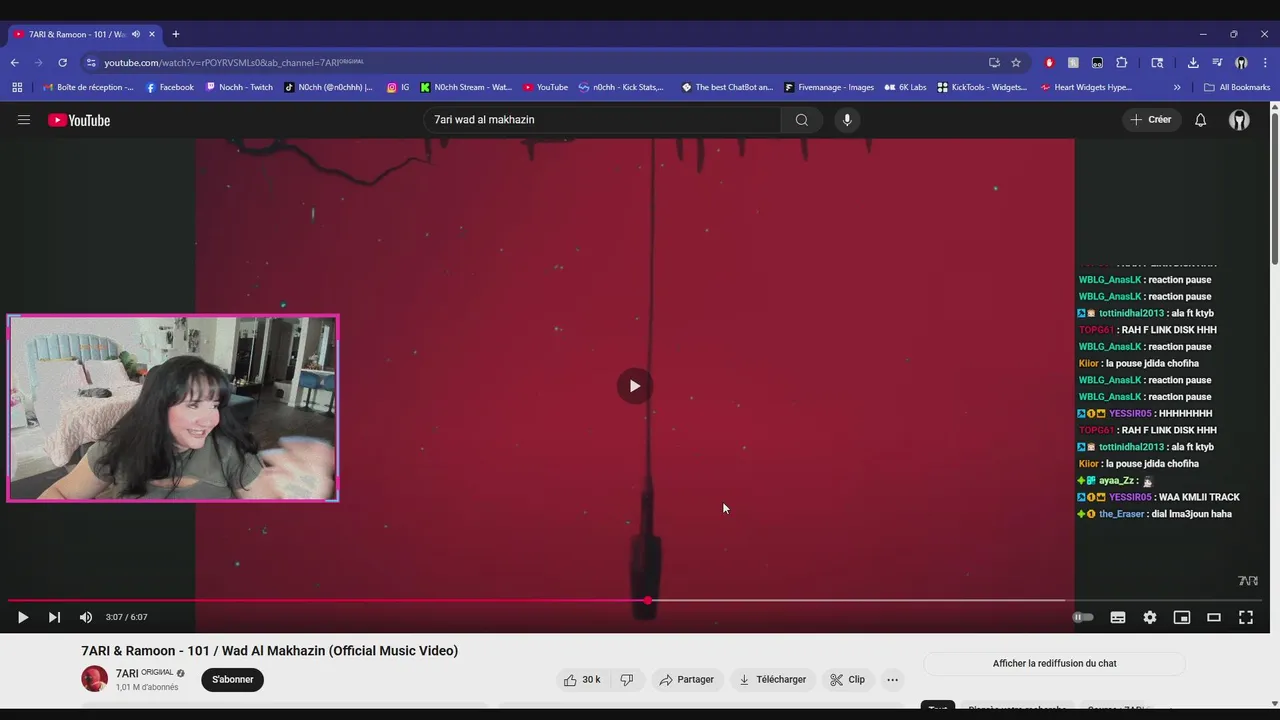Toggle theater mode
1280x720 pixels.
1214,618
